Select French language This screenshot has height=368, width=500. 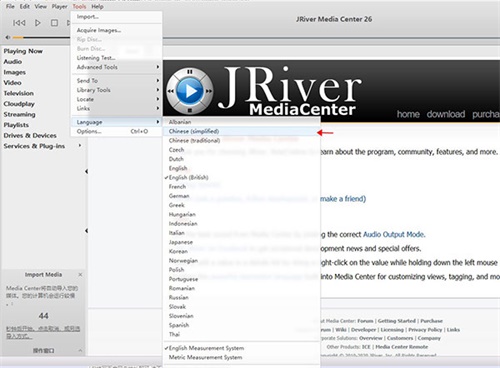pyautogui.click(x=241, y=187)
